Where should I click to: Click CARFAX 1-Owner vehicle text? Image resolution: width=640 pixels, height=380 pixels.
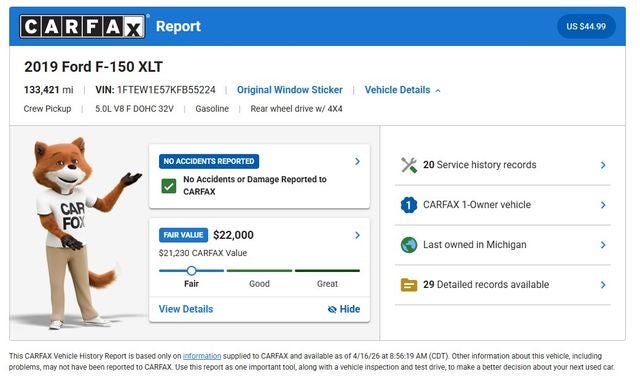pyautogui.click(x=477, y=205)
